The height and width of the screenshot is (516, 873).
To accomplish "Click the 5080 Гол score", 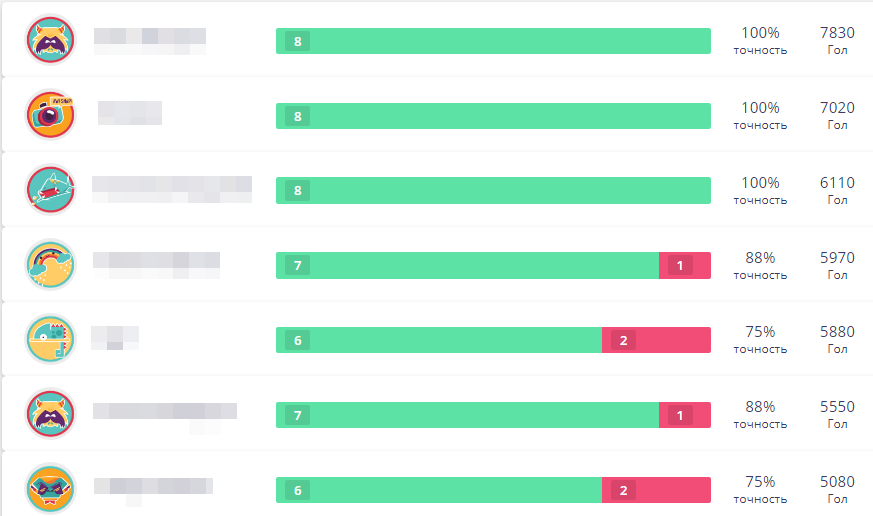I will tap(837, 489).
